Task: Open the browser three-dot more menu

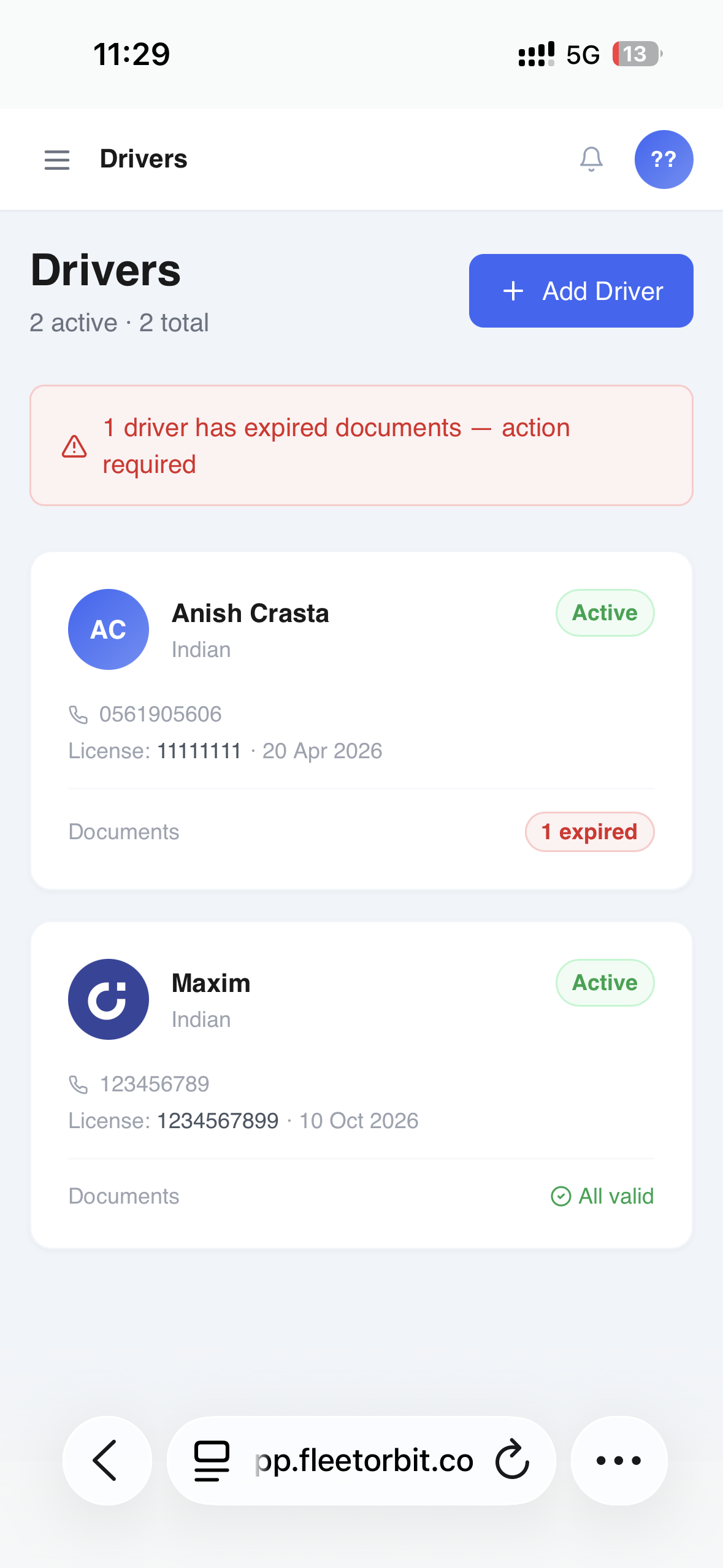Action: coord(619,1461)
